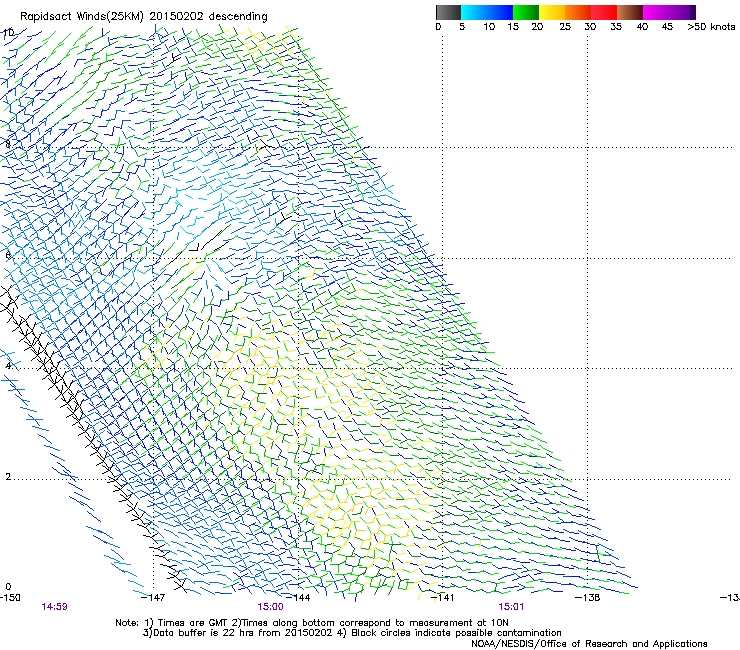
Task: Click the longitude label '-138'
Action: click(x=588, y=598)
